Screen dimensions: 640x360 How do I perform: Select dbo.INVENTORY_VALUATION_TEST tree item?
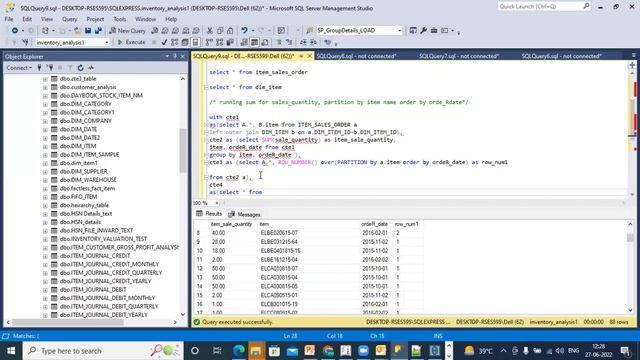click(x=103, y=239)
